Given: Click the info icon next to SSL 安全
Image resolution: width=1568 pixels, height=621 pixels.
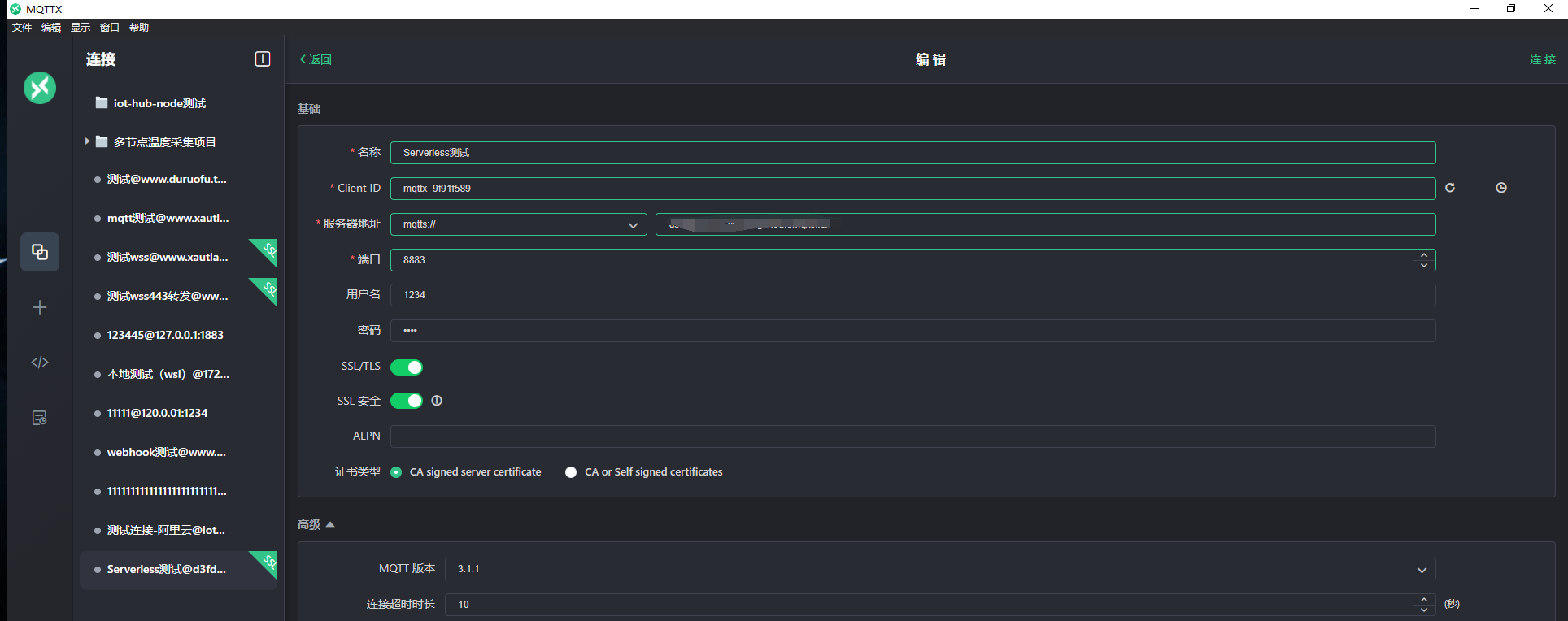Looking at the screenshot, I should point(437,401).
